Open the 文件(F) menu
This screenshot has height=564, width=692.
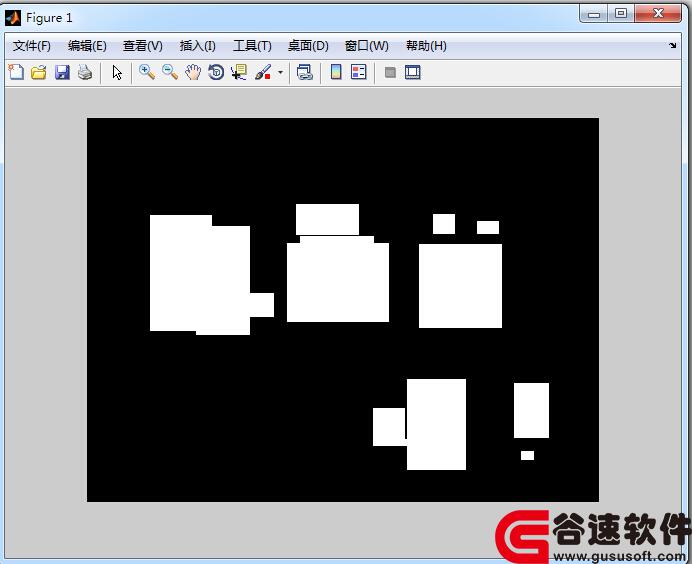point(31,46)
